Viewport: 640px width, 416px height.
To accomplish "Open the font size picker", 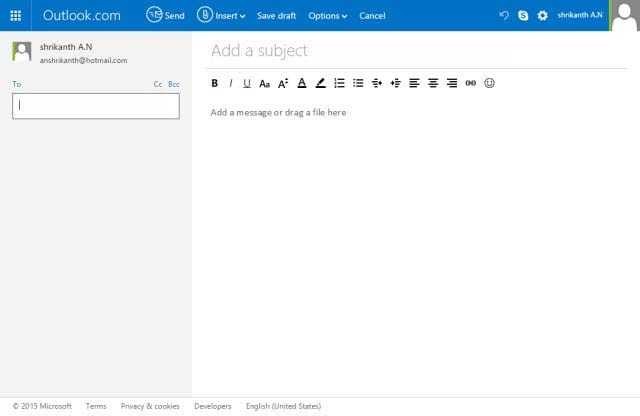I will (283, 83).
